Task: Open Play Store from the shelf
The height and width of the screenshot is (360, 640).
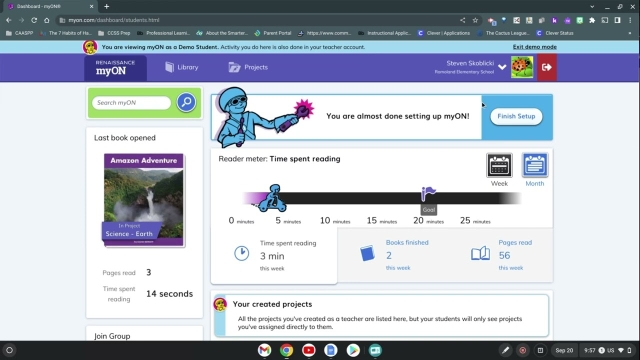Action: [353, 350]
